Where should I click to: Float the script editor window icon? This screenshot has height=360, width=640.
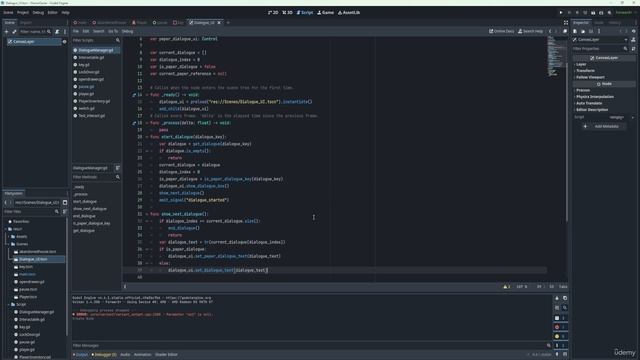(565, 31)
